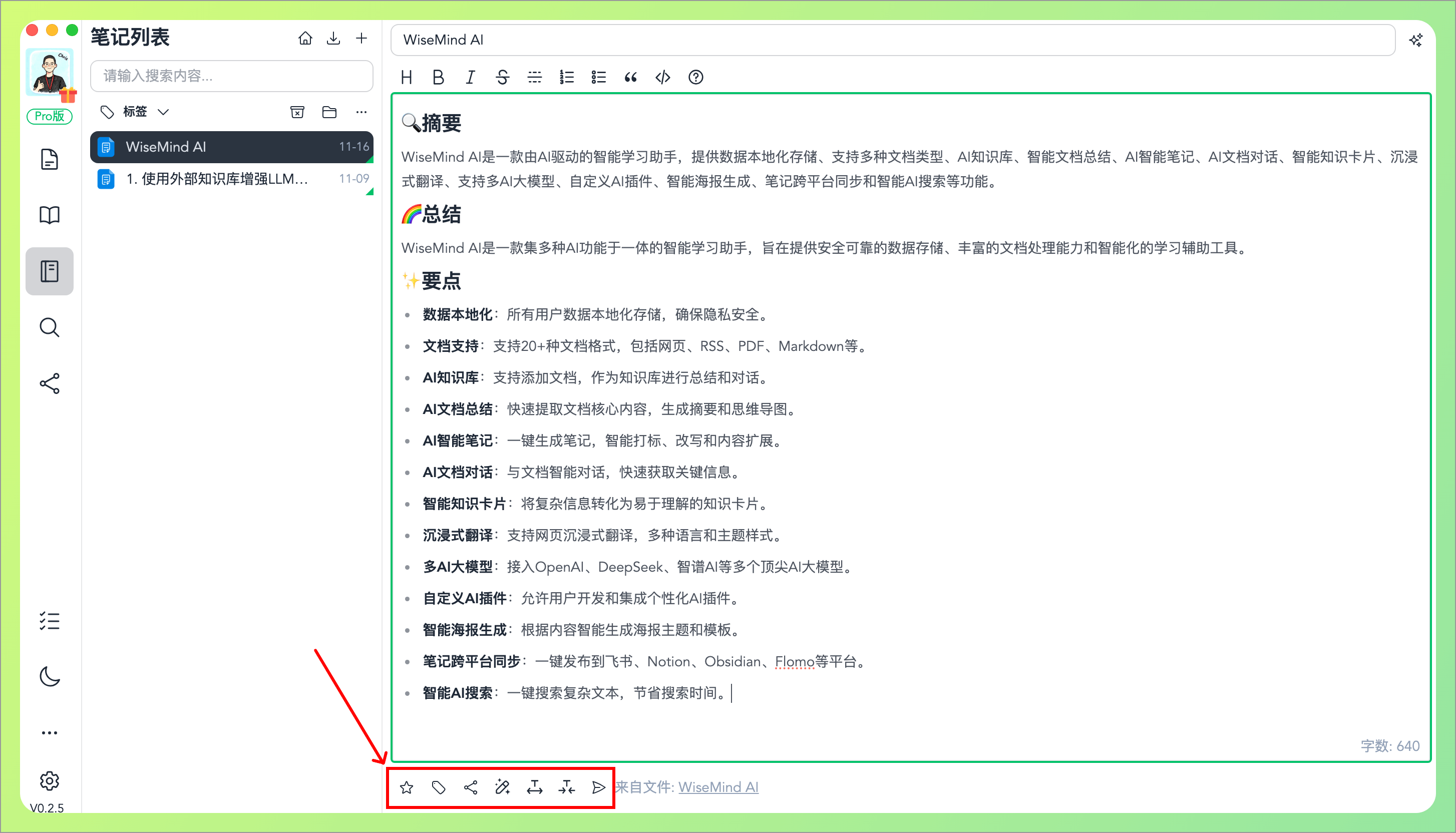Open the share icon in the bottom toolbar
The image size is (1456, 833).
(471, 787)
